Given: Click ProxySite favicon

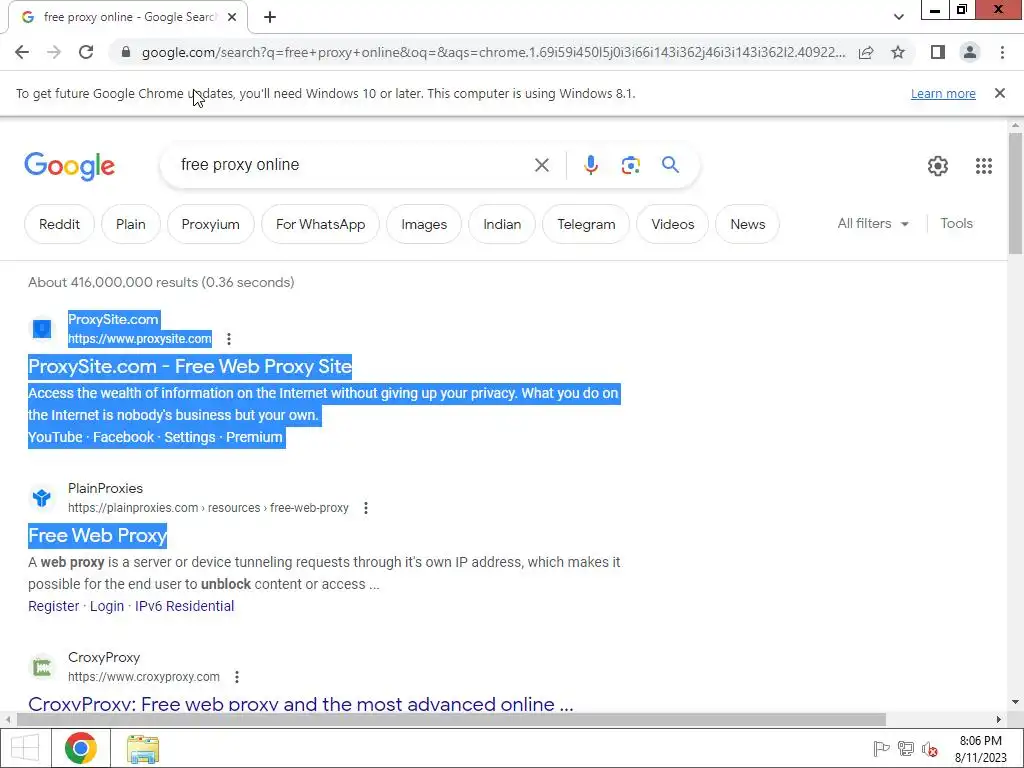Looking at the screenshot, I should point(42,328).
